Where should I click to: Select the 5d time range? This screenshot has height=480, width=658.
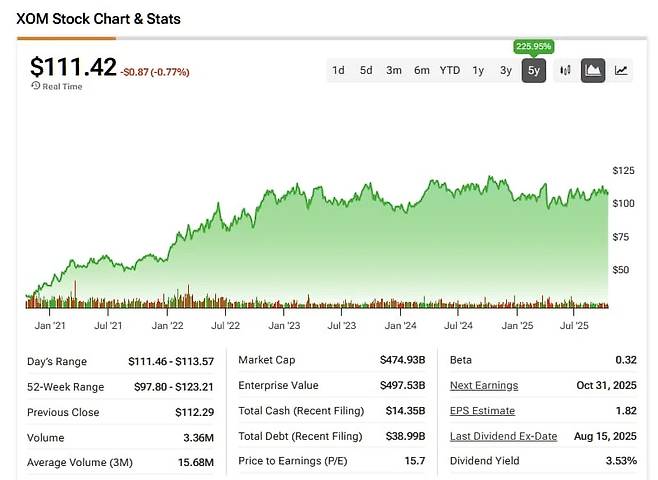point(366,70)
